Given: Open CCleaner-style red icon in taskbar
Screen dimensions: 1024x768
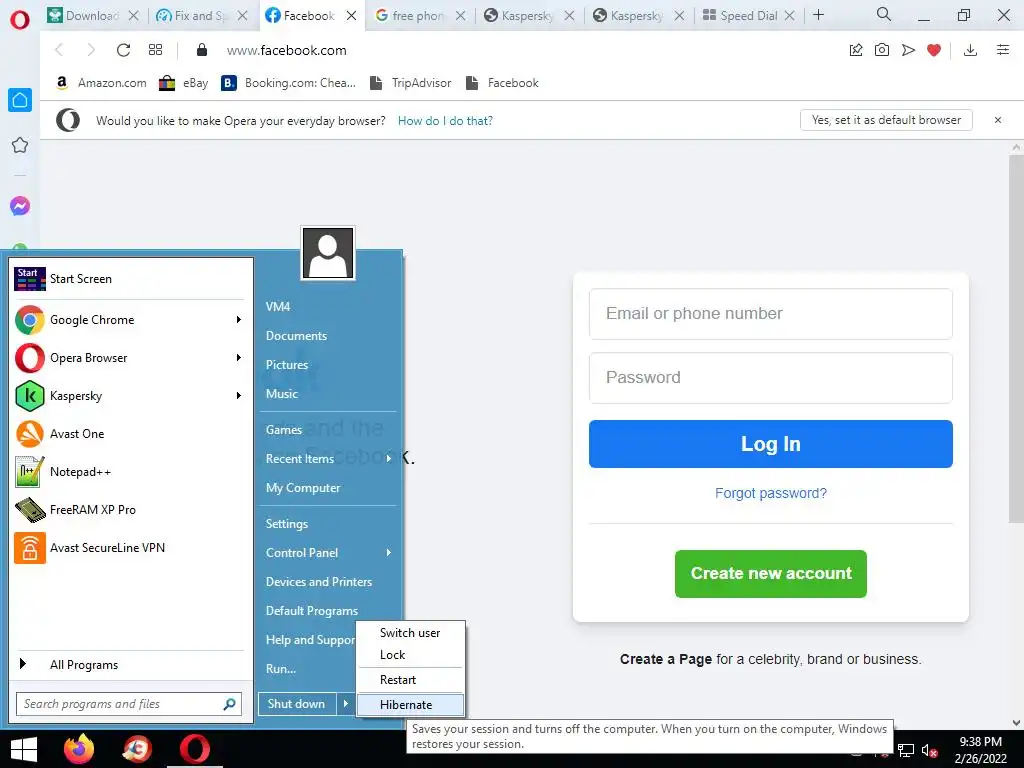Looking at the screenshot, I should click(137, 749).
